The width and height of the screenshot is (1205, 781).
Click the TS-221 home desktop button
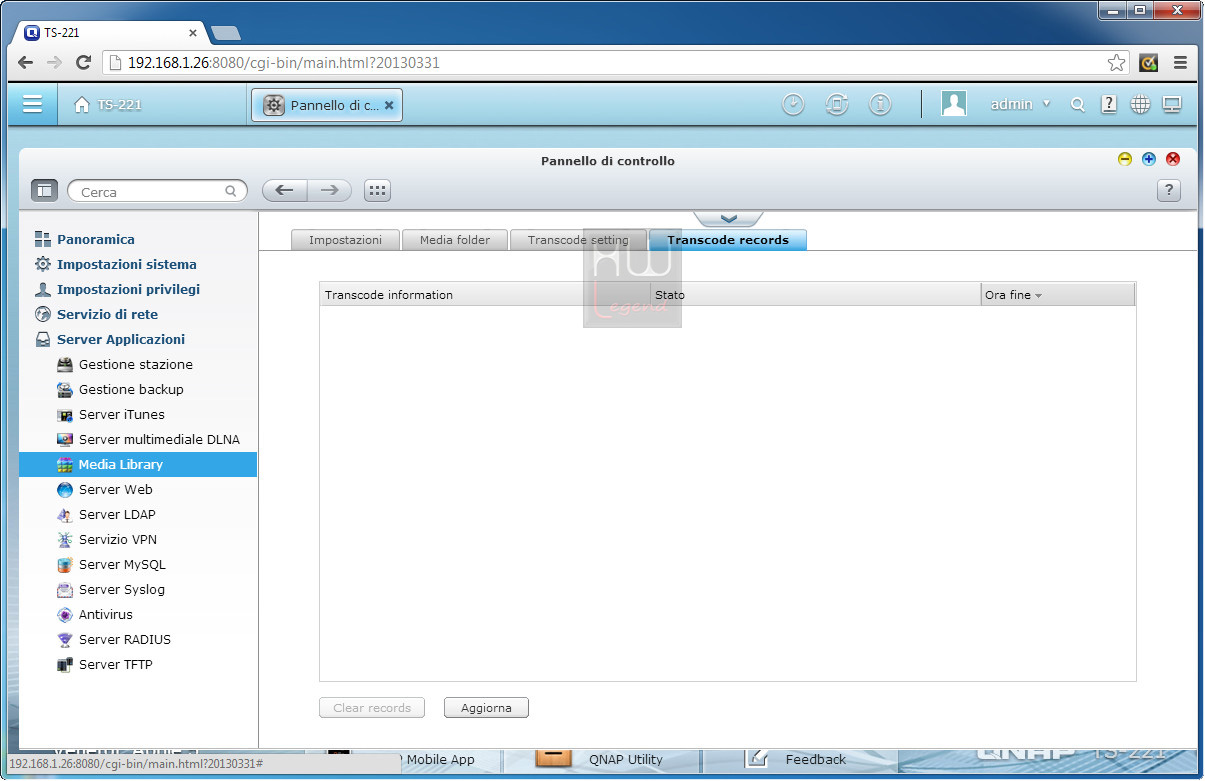click(x=108, y=105)
